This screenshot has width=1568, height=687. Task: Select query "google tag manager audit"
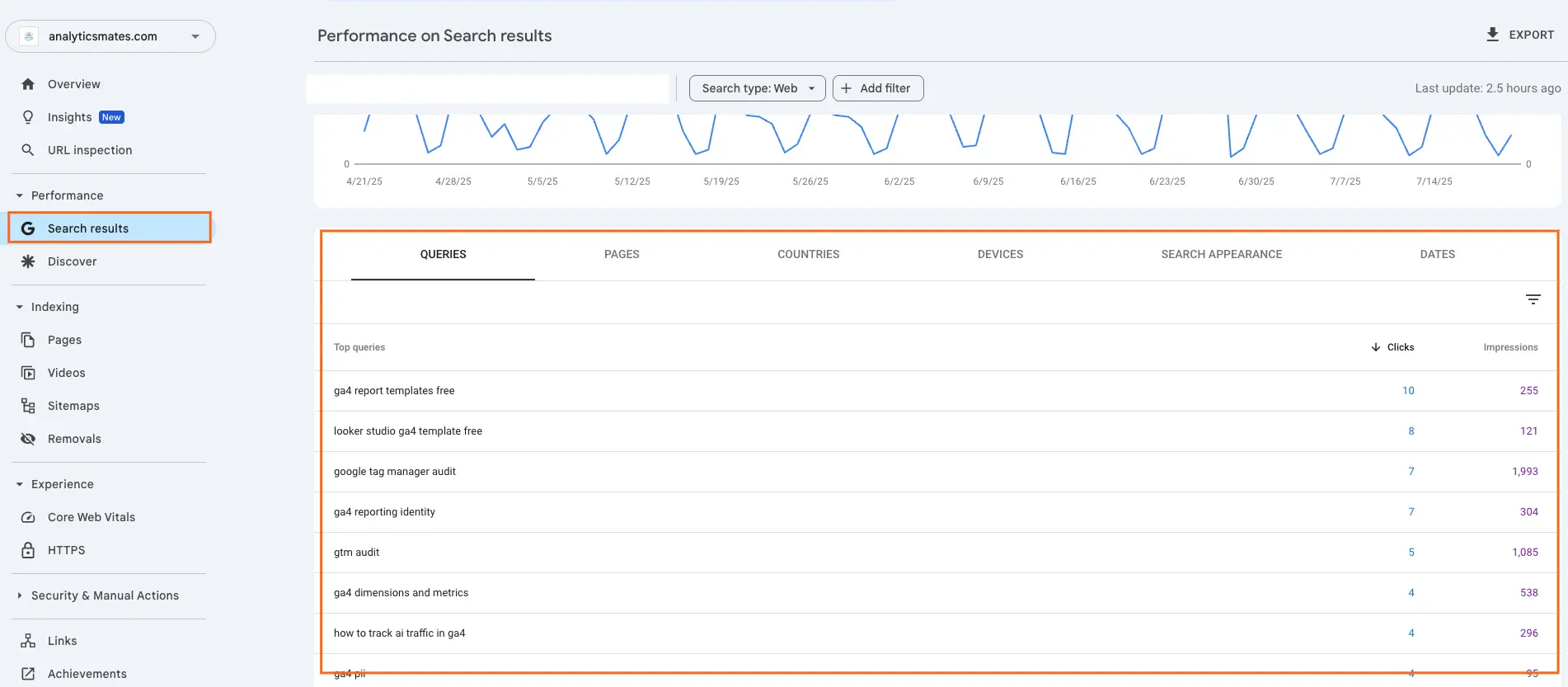pyautogui.click(x=395, y=472)
